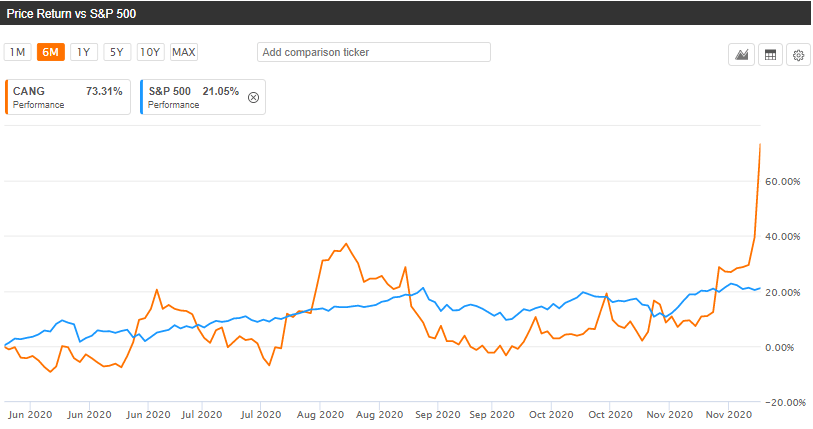This screenshot has width=813, height=429.
Task: Click the CANG performance legend card
Action: (68, 97)
